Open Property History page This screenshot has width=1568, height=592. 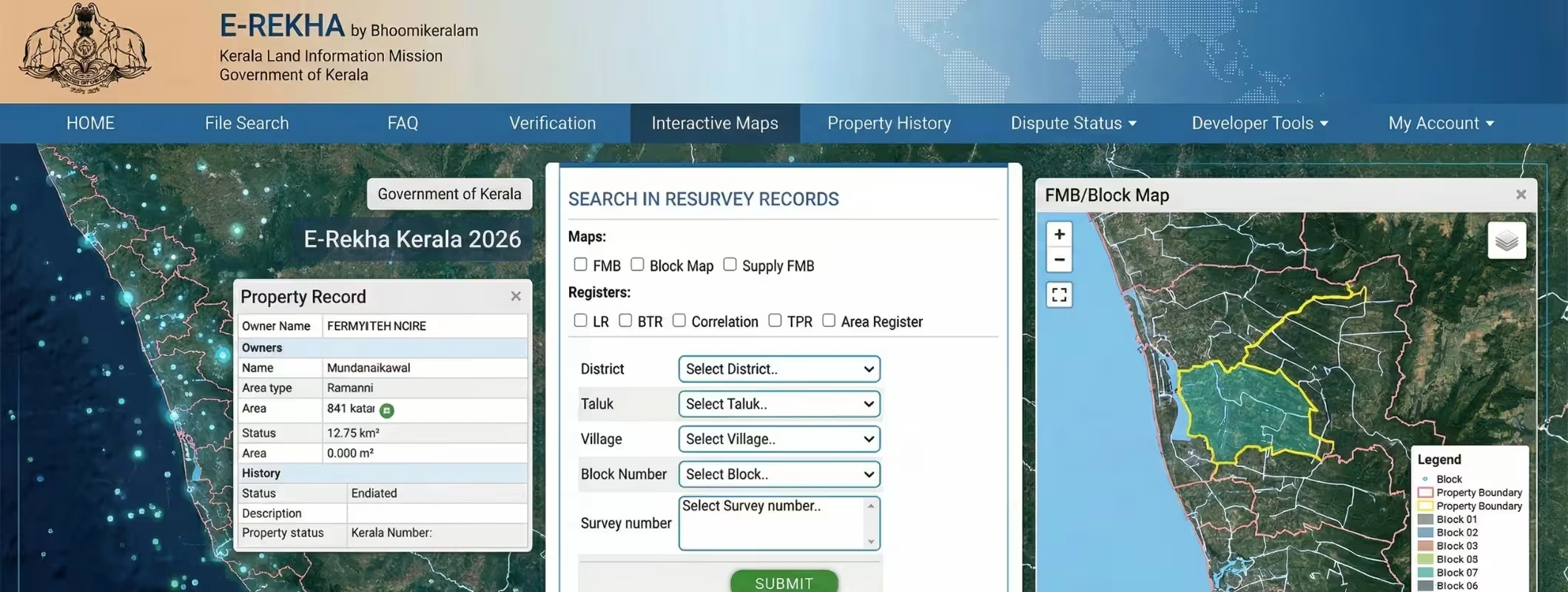click(x=889, y=123)
